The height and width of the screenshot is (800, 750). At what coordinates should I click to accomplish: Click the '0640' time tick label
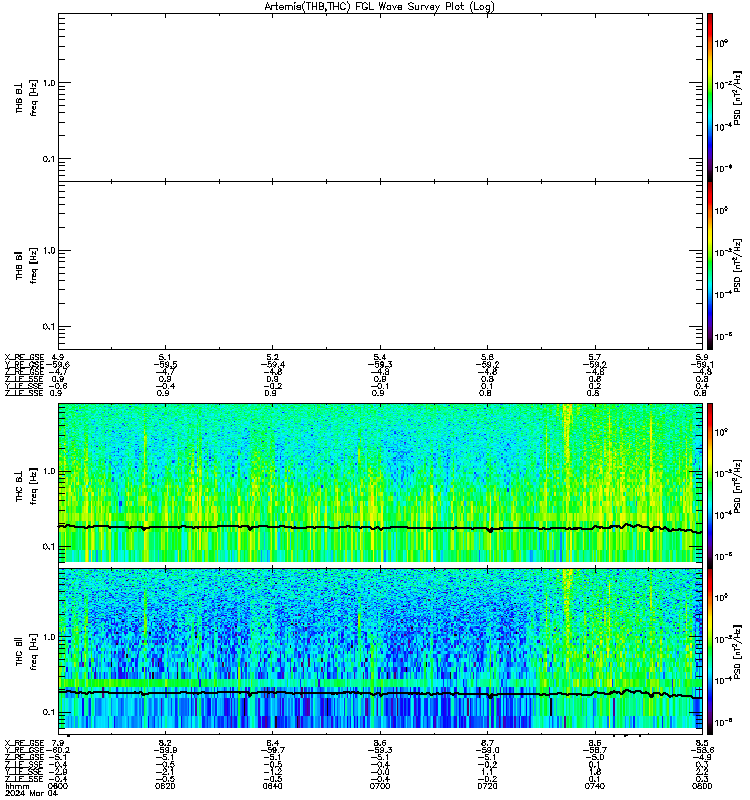click(272, 786)
